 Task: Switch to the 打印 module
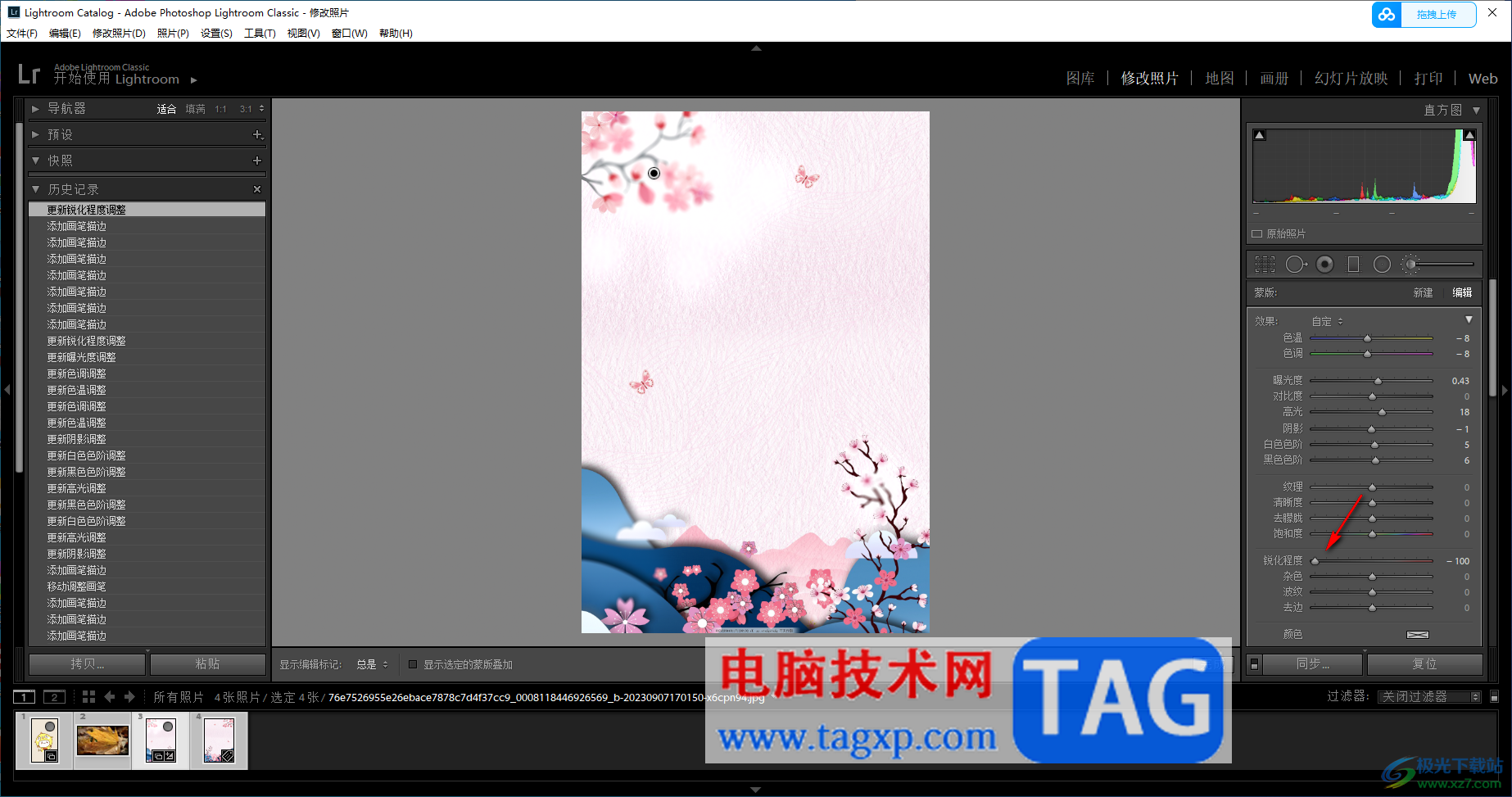coord(1428,79)
